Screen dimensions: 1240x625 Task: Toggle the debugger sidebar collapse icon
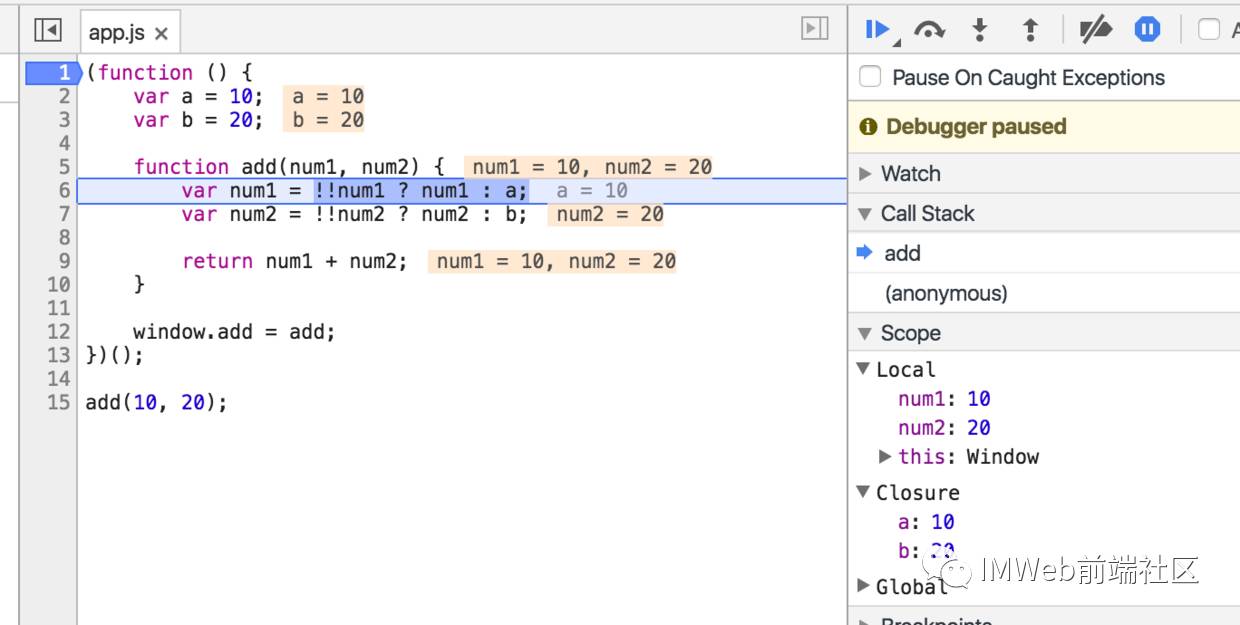(815, 29)
